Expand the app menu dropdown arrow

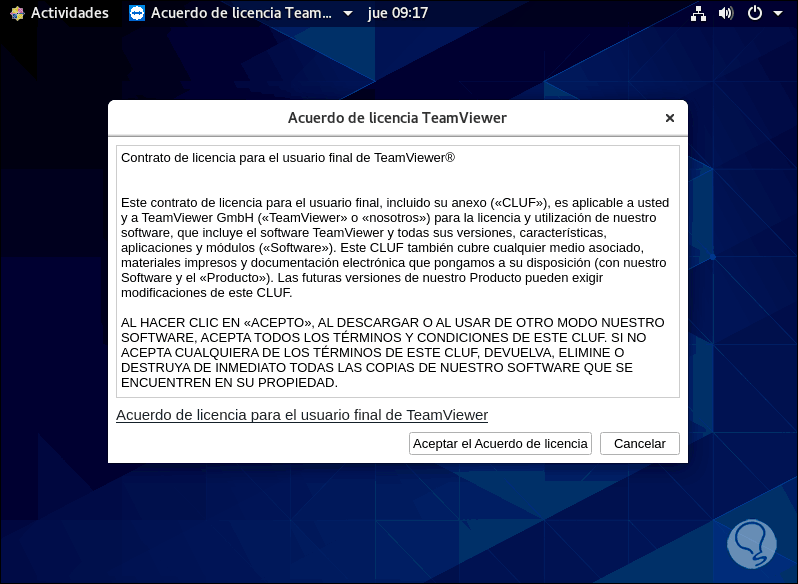pos(348,13)
